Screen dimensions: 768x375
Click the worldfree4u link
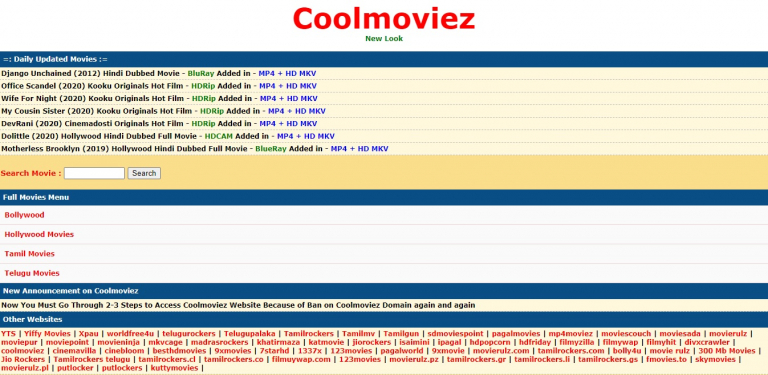tap(130, 334)
